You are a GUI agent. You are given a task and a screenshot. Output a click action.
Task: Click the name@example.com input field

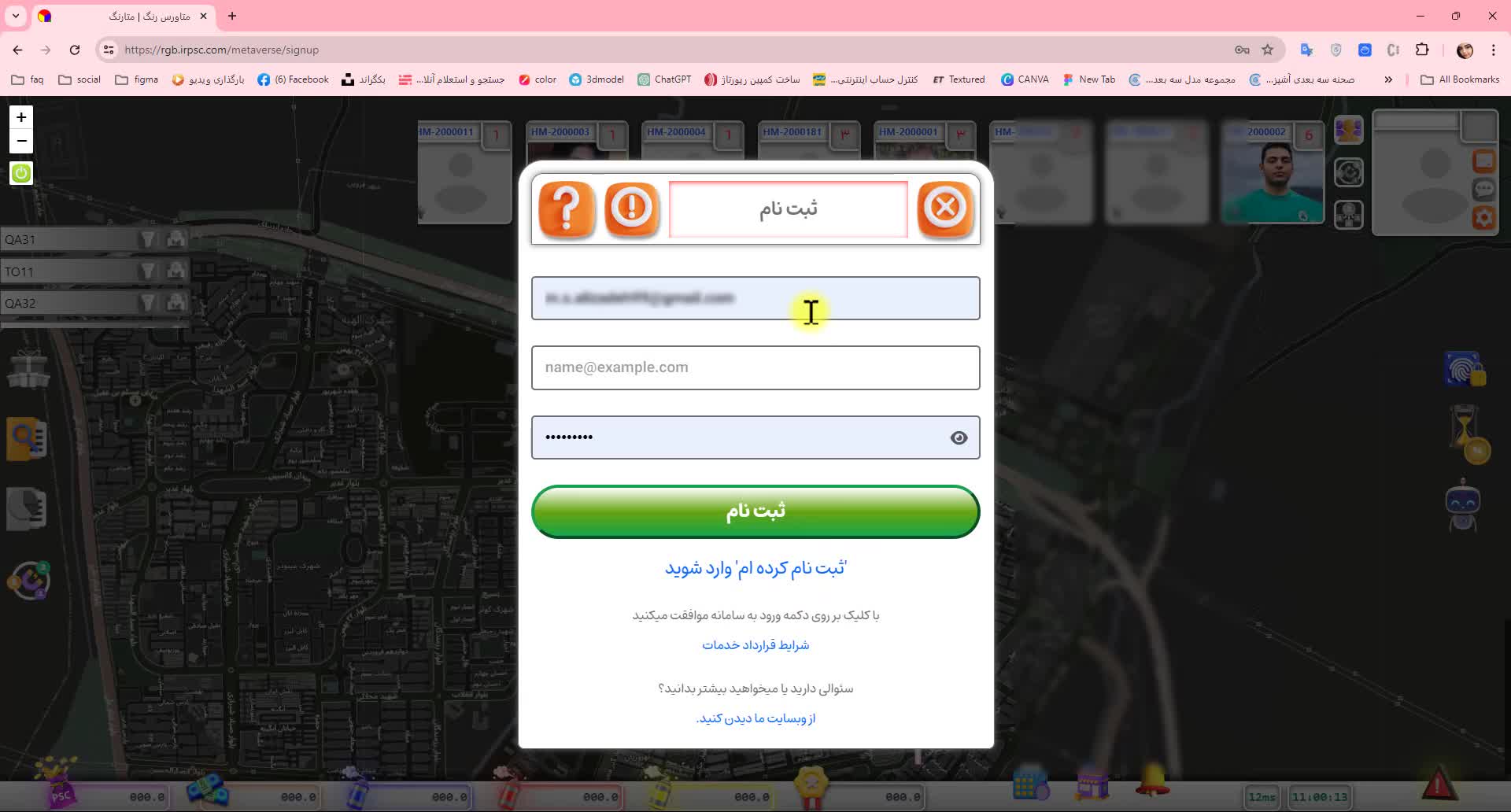(754, 367)
